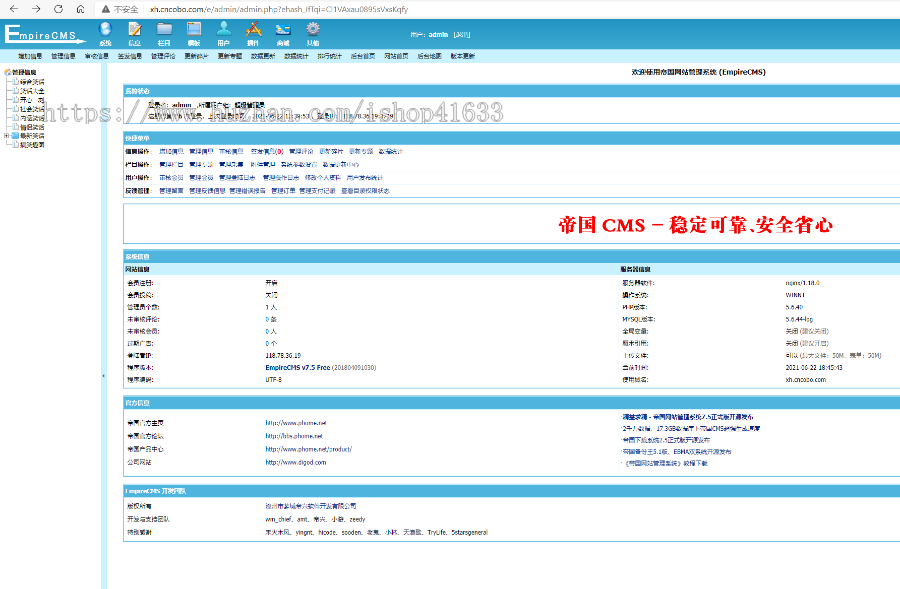
Task: Click the EmpireCMS logo
Action: (x=45, y=34)
